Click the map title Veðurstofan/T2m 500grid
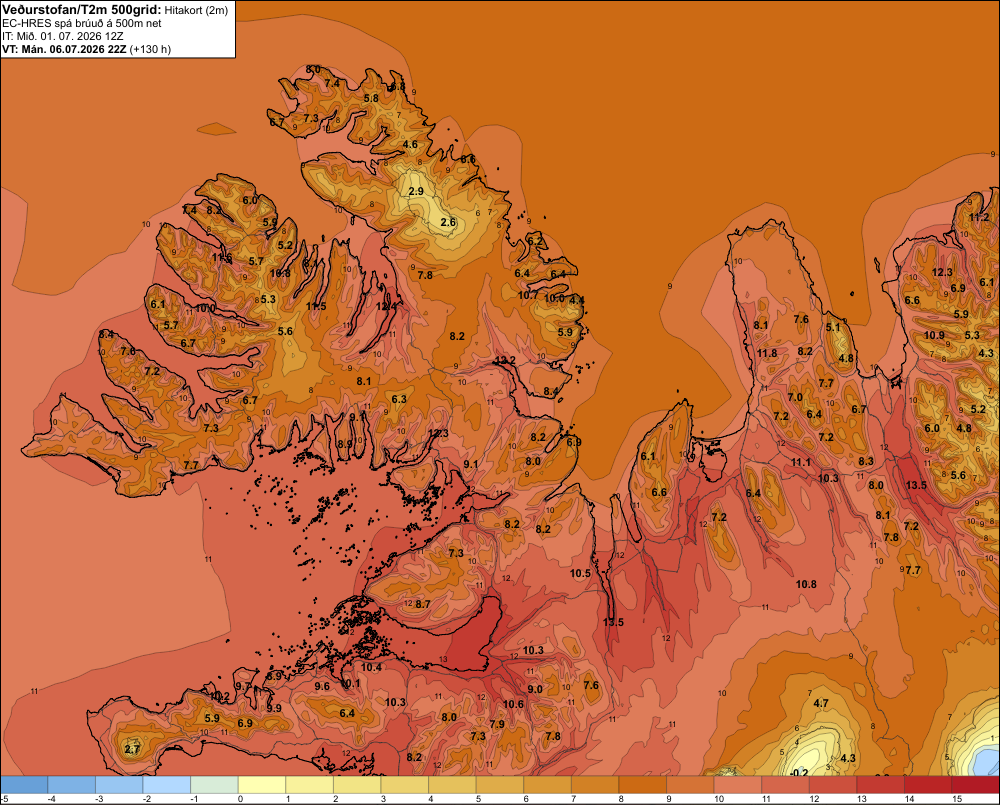1000x805 pixels. coord(82,10)
